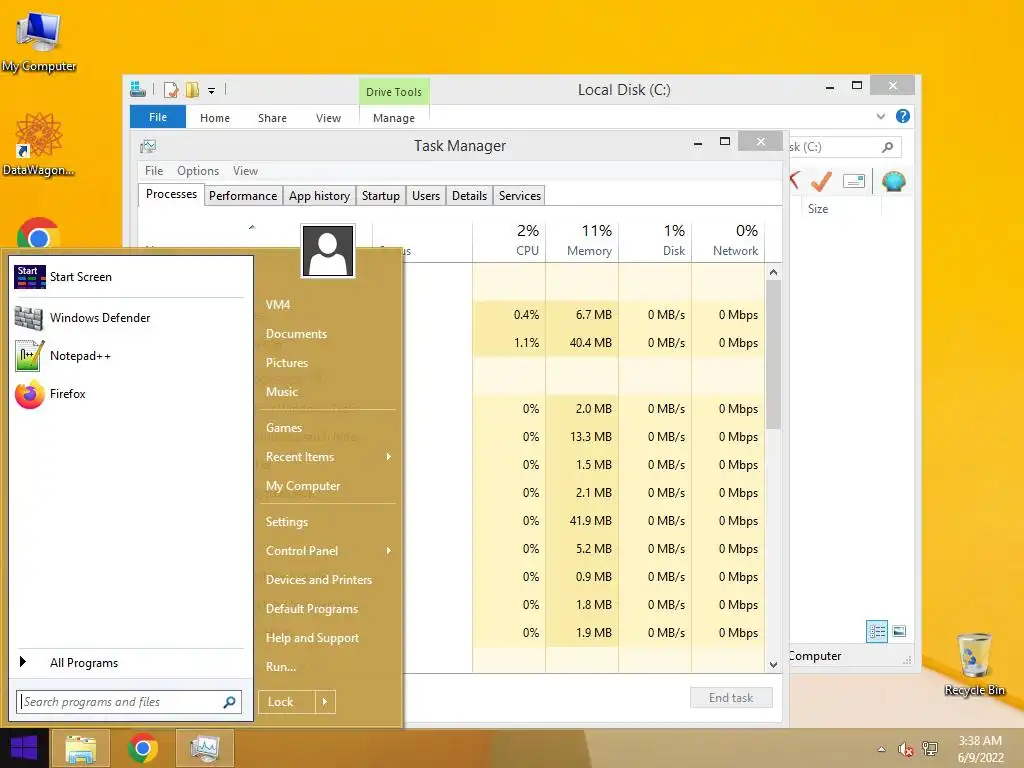Expand the Explorer ribbon chevron
The height and width of the screenshot is (768, 1024).
pos(880,116)
